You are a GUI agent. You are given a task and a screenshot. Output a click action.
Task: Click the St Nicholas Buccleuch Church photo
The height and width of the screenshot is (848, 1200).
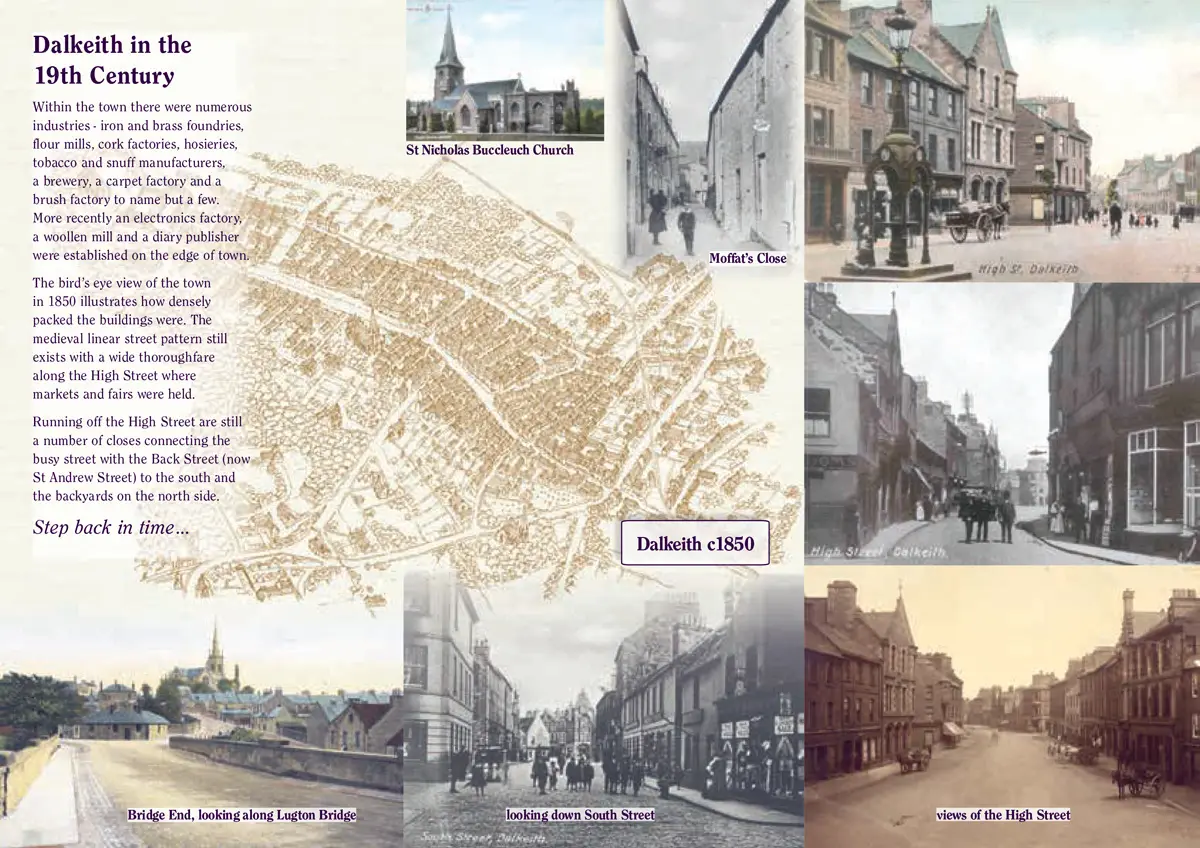coord(505,70)
